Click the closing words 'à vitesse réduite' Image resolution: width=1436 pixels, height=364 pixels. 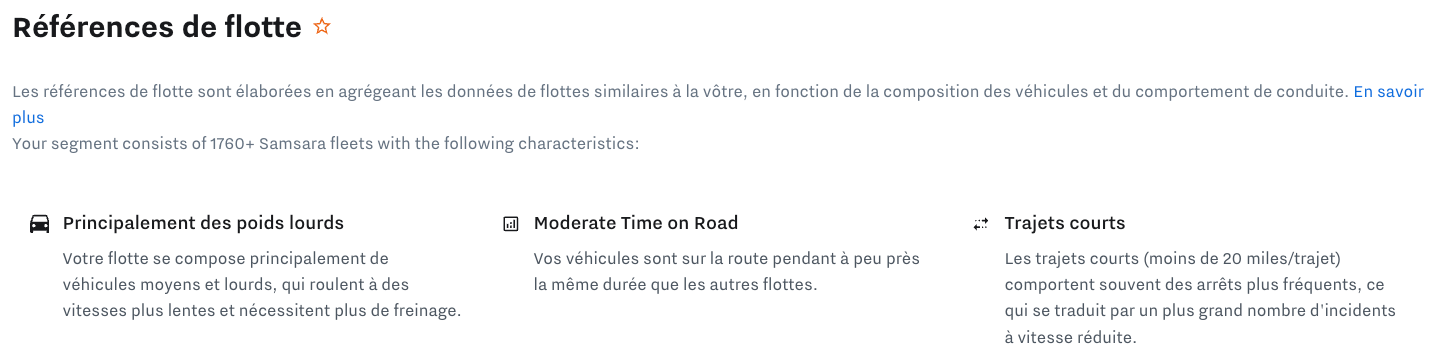point(1070,337)
